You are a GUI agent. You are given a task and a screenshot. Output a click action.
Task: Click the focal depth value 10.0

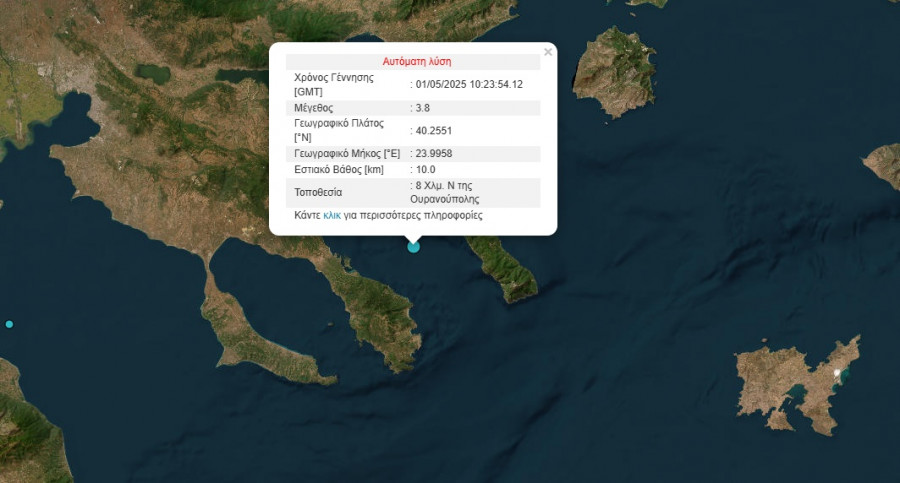425,170
